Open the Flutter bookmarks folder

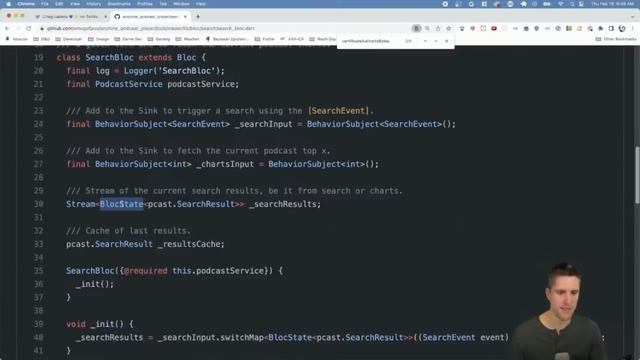coord(264,39)
